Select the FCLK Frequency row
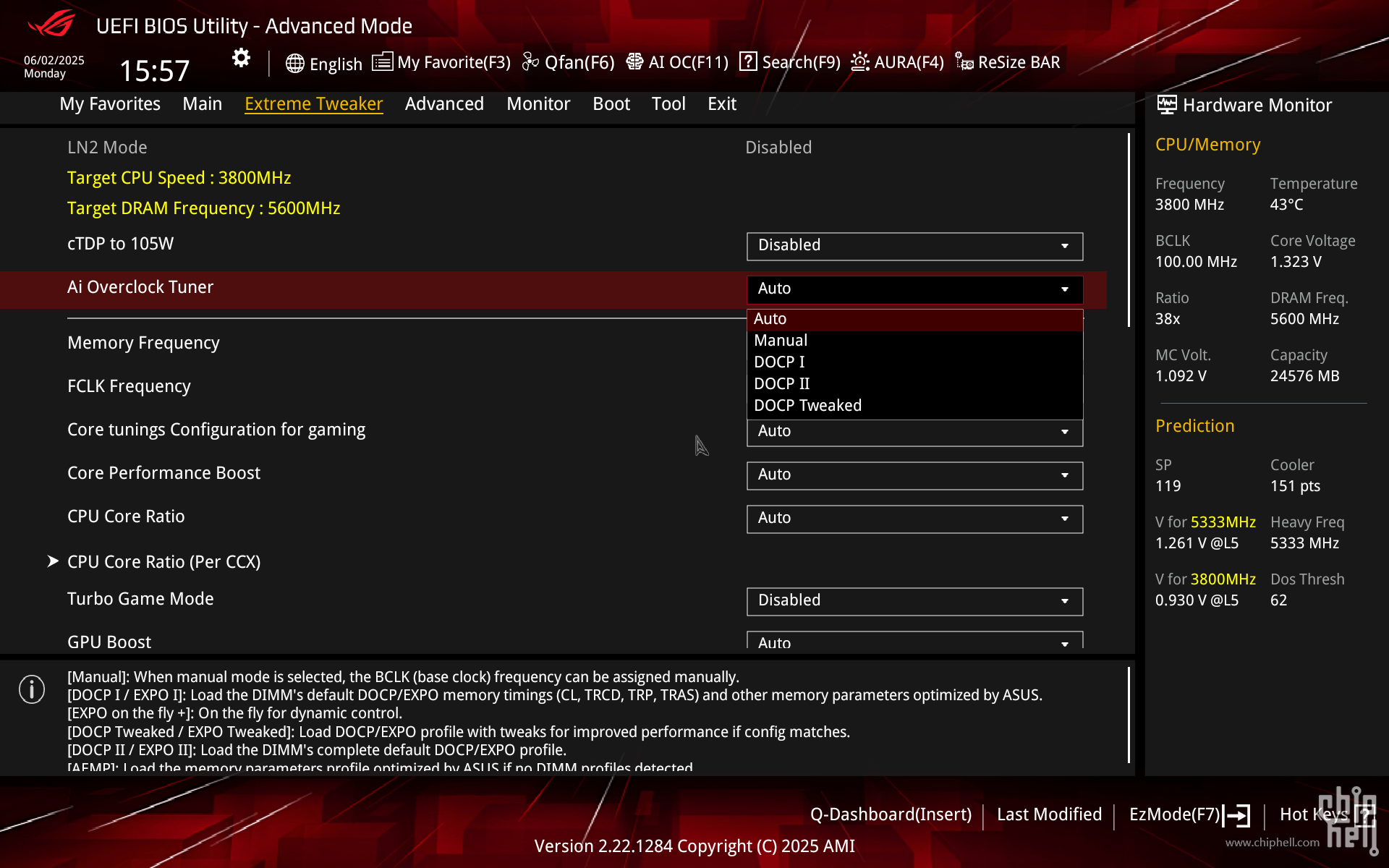The width and height of the screenshot is (1389, 868). 129,386
